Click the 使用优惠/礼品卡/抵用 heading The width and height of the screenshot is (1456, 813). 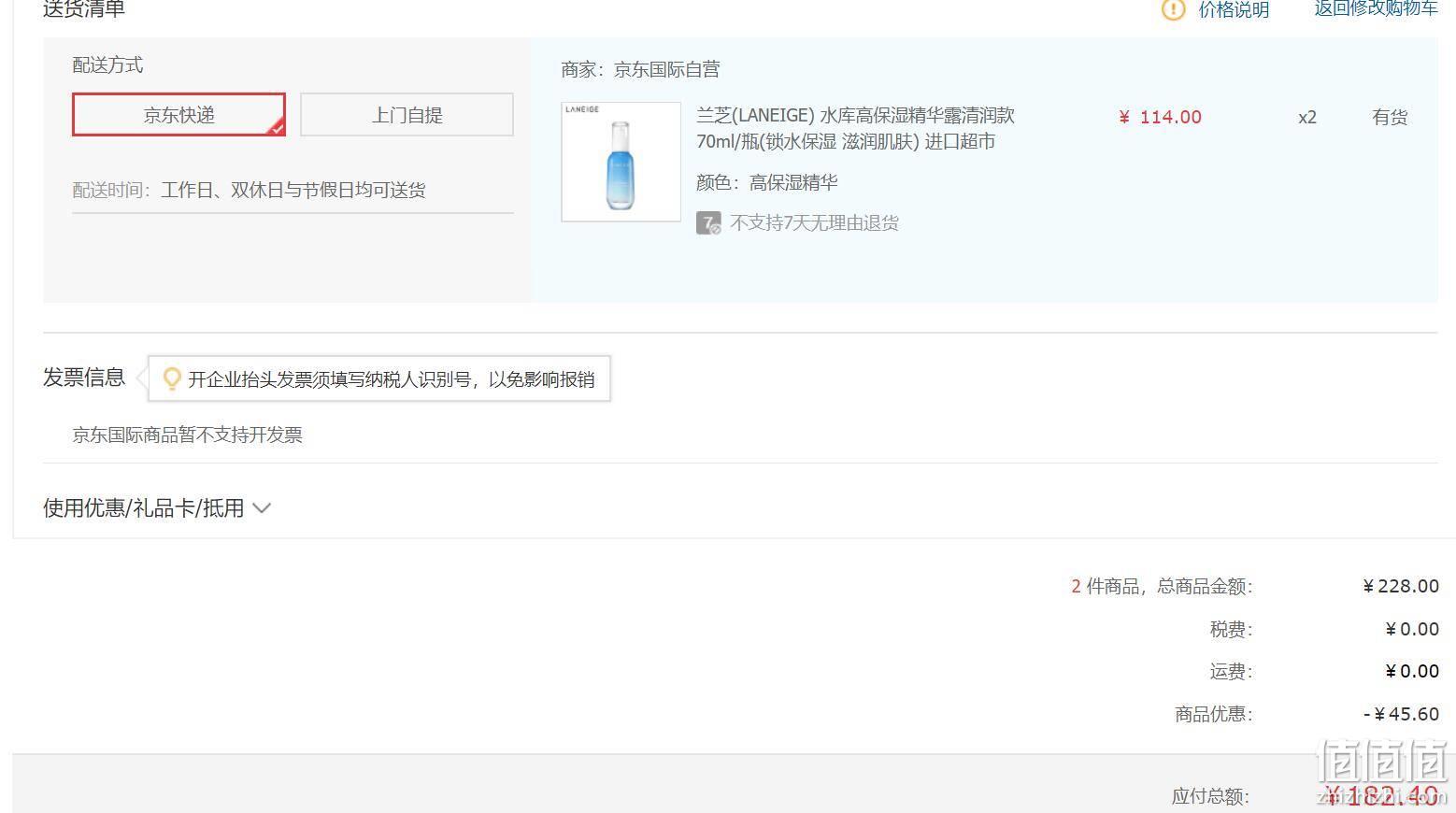pos(143,508)
